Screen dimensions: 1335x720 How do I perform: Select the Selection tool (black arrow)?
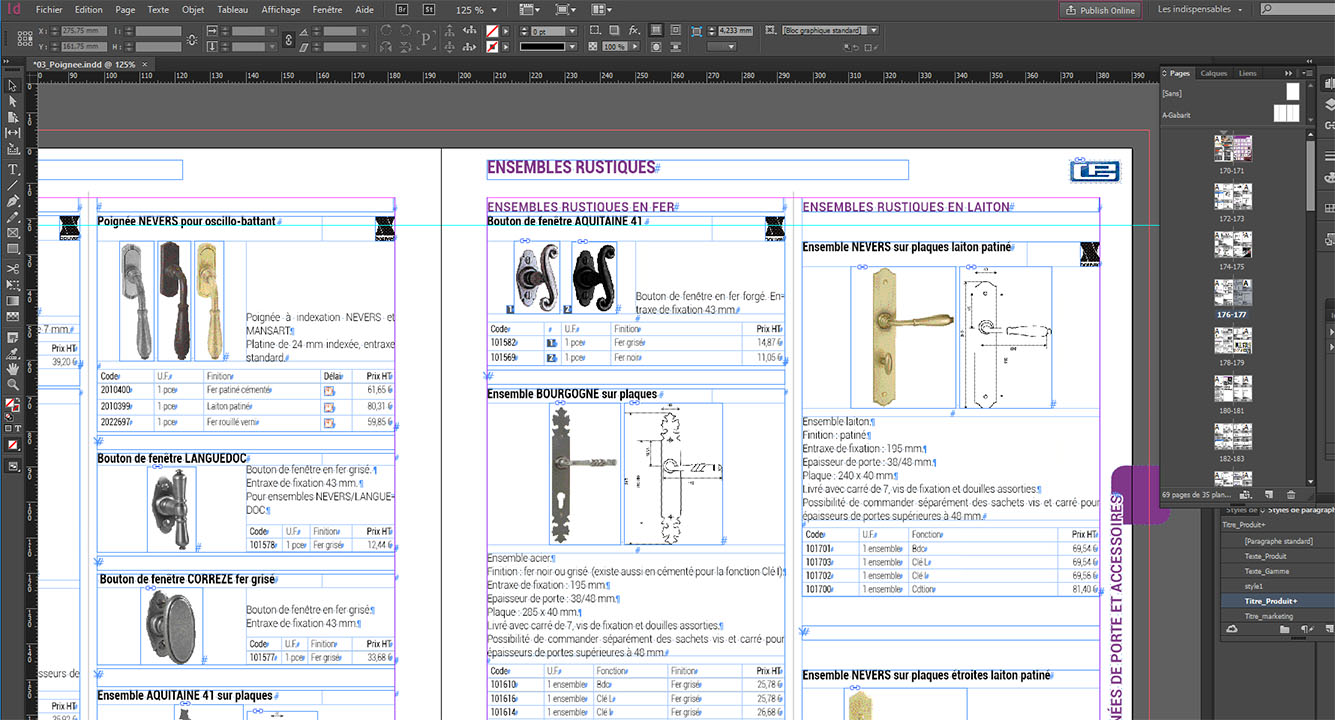[x=13, y=85]
